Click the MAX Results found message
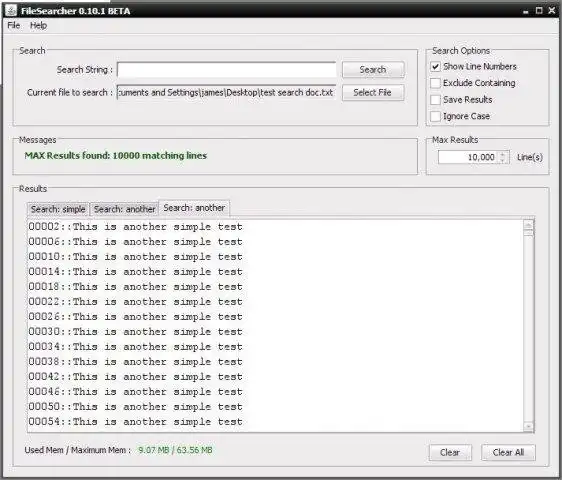The height and width of the screenshot is (480, 562). pos(116,156)
